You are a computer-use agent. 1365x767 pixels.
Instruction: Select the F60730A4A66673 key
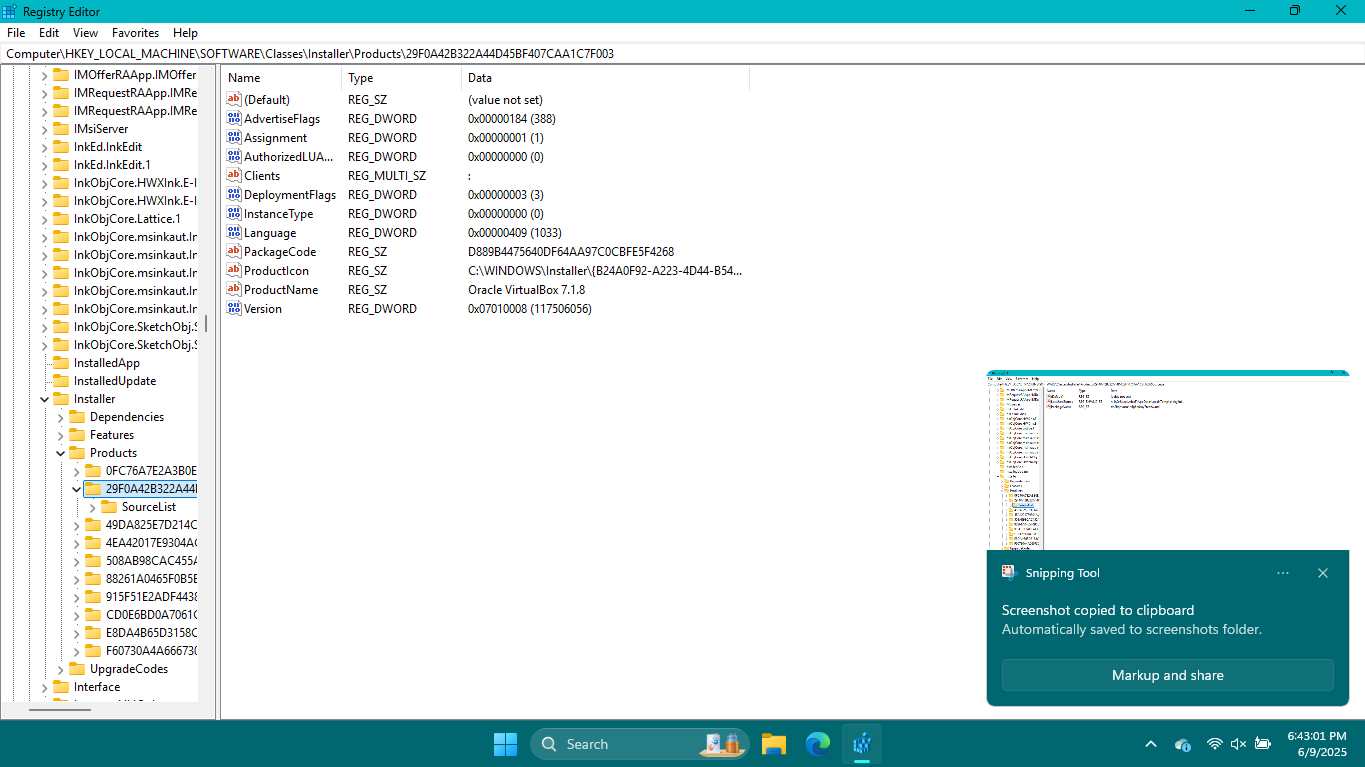[151, 651]
